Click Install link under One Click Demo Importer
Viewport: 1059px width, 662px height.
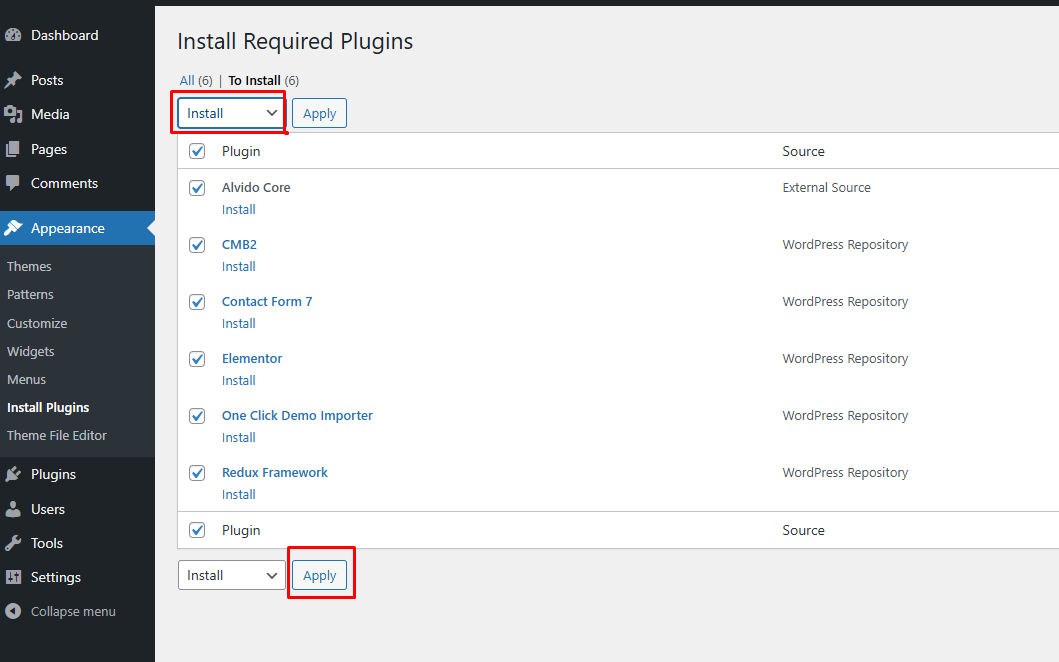[x=238, y=438]
